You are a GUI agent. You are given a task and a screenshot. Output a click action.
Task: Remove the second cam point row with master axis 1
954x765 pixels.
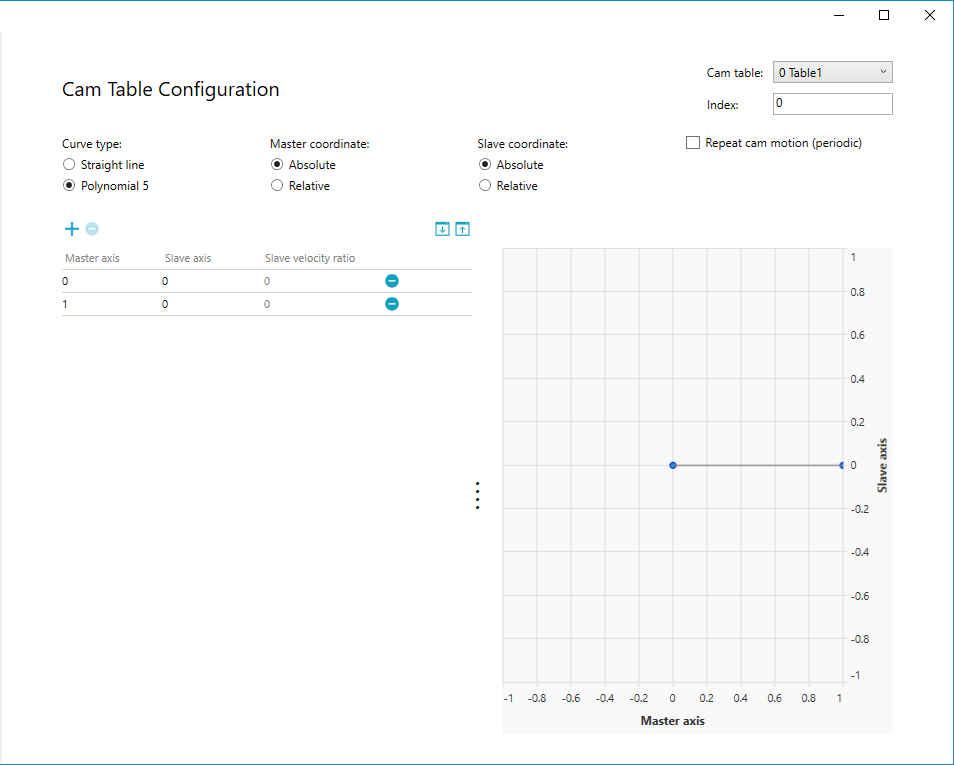392,304
